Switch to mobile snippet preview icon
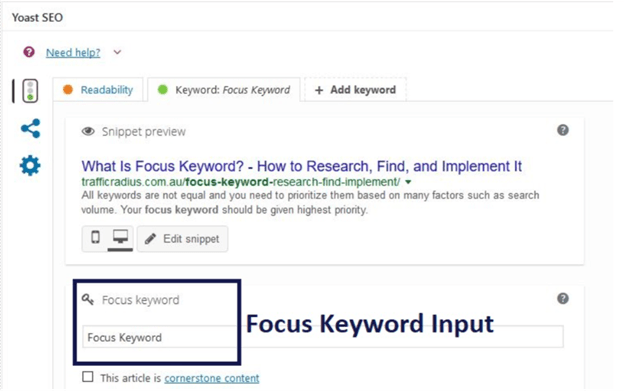Viewport: 624px width, 391px height. (95, 238)
